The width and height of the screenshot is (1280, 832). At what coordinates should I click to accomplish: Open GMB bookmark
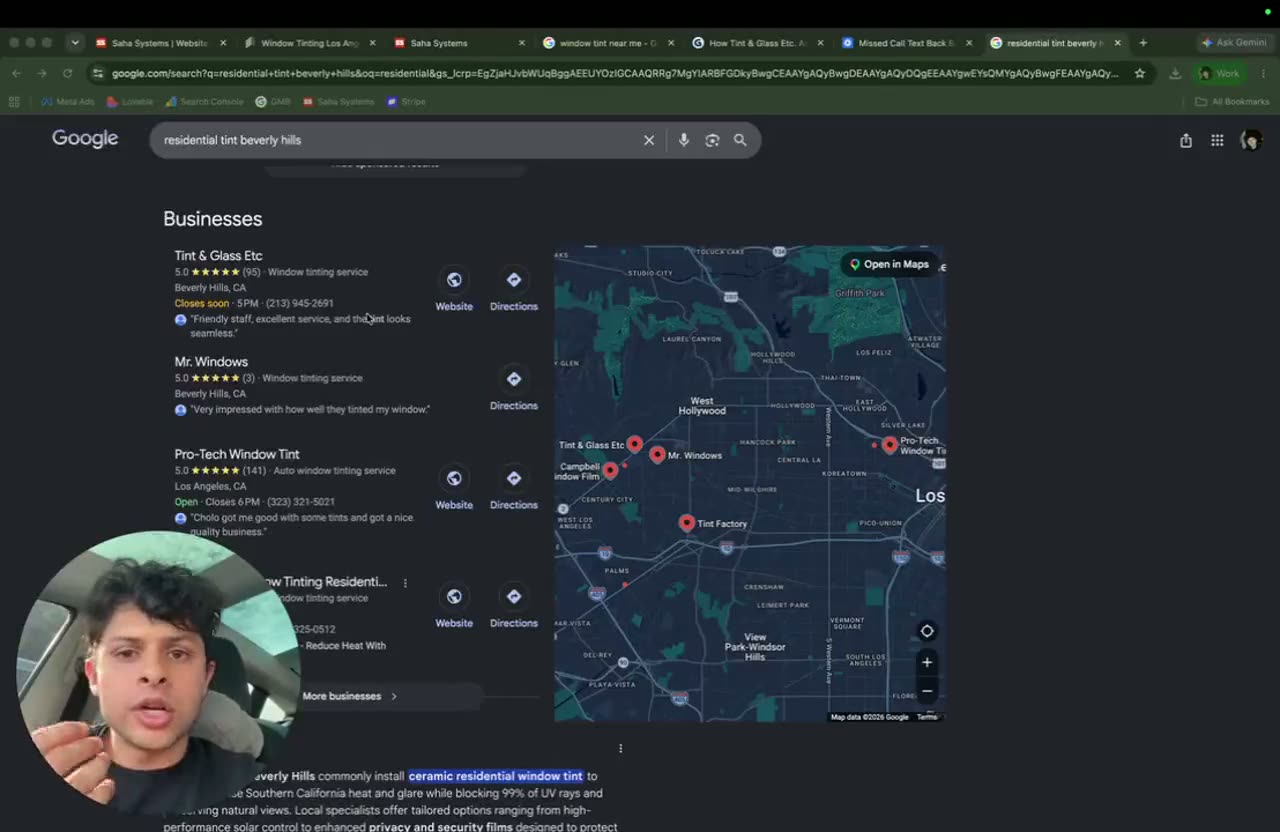[273, 101]
